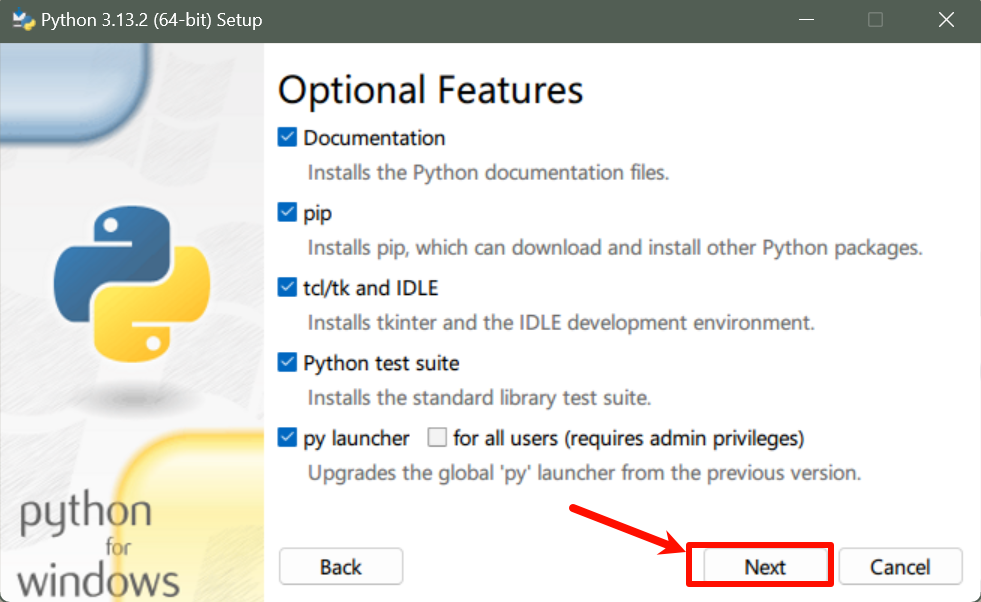Close the Python Setup window
Viewport: 981px width, 602px height.
(x=946, y=20)
